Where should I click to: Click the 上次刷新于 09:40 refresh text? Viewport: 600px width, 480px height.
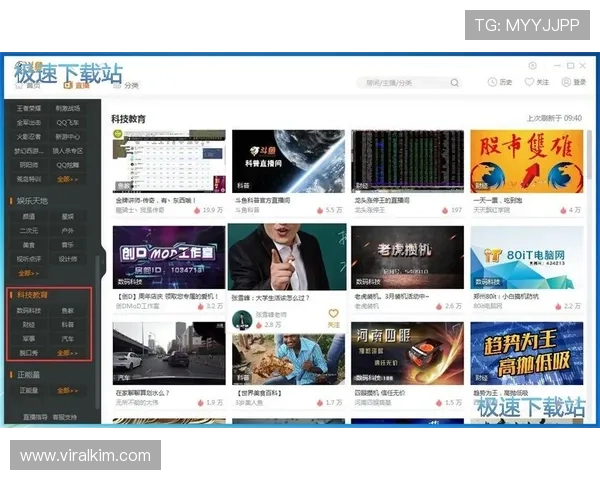554,118
